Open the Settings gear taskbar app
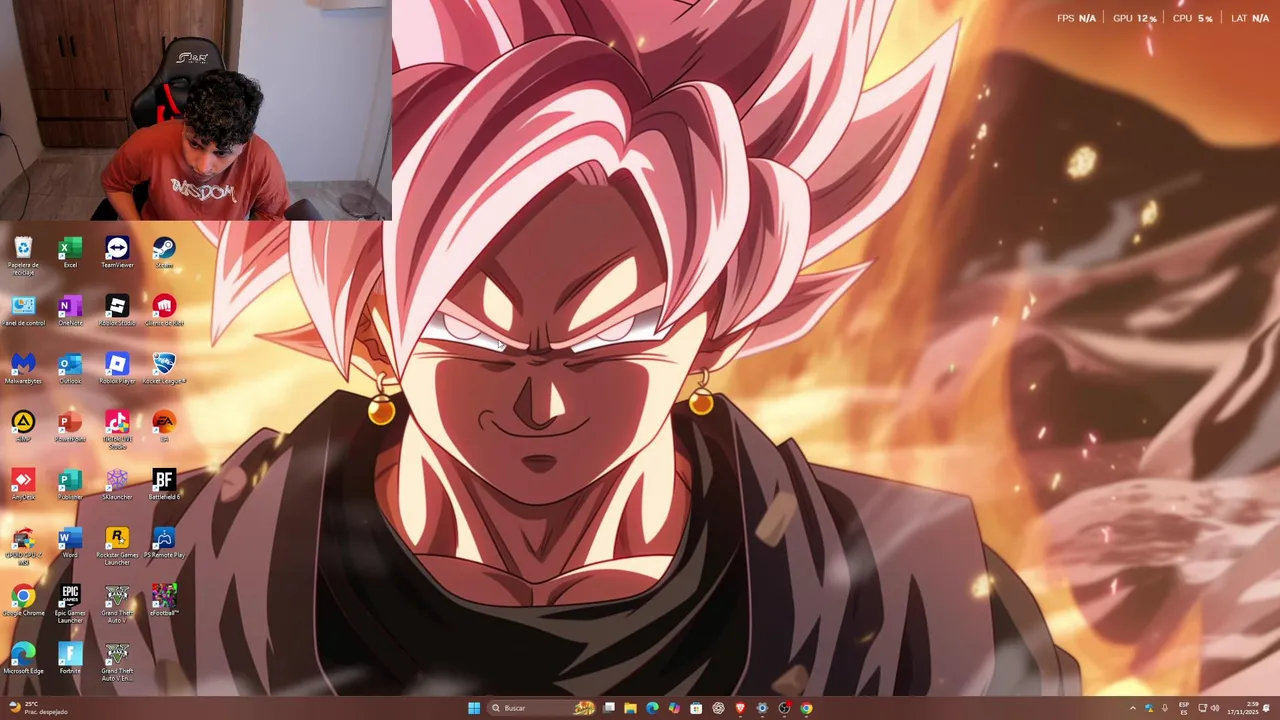The height and width of the screenshot is (720, 1280). pyautogui.click(x=762, y=708)
